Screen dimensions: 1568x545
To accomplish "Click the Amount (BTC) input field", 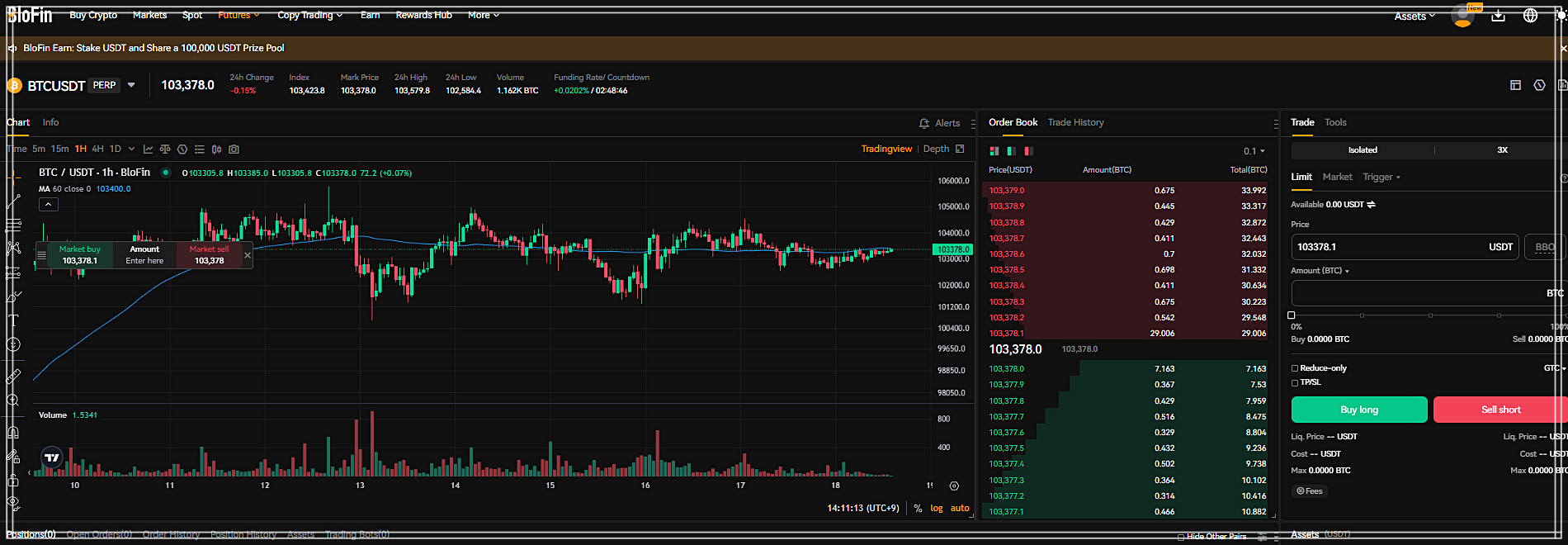I will [x=1429, y=293].
